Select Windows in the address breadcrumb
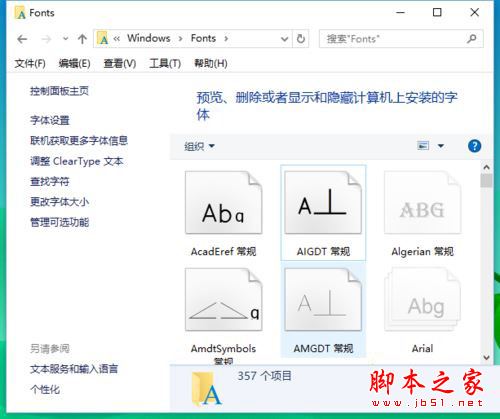The image size is (500, 419). (x=149, y=38)
